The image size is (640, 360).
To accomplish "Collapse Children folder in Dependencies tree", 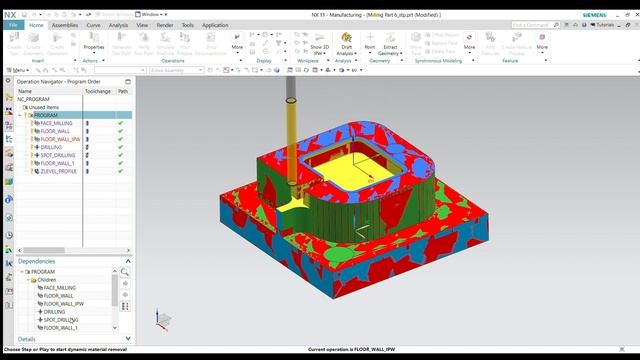I will [29, 280].
